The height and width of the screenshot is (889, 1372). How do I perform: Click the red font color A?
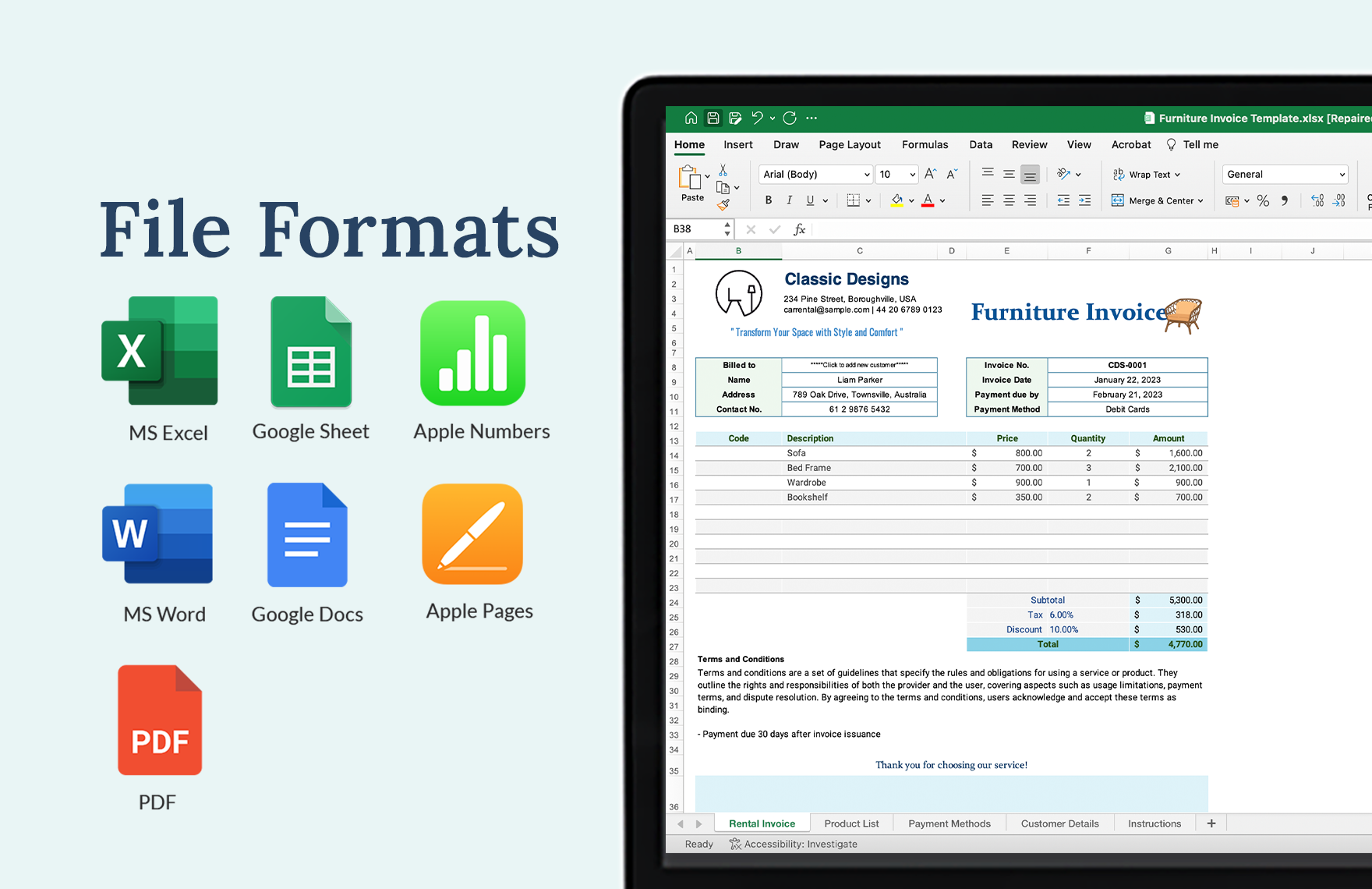point(928,200)
